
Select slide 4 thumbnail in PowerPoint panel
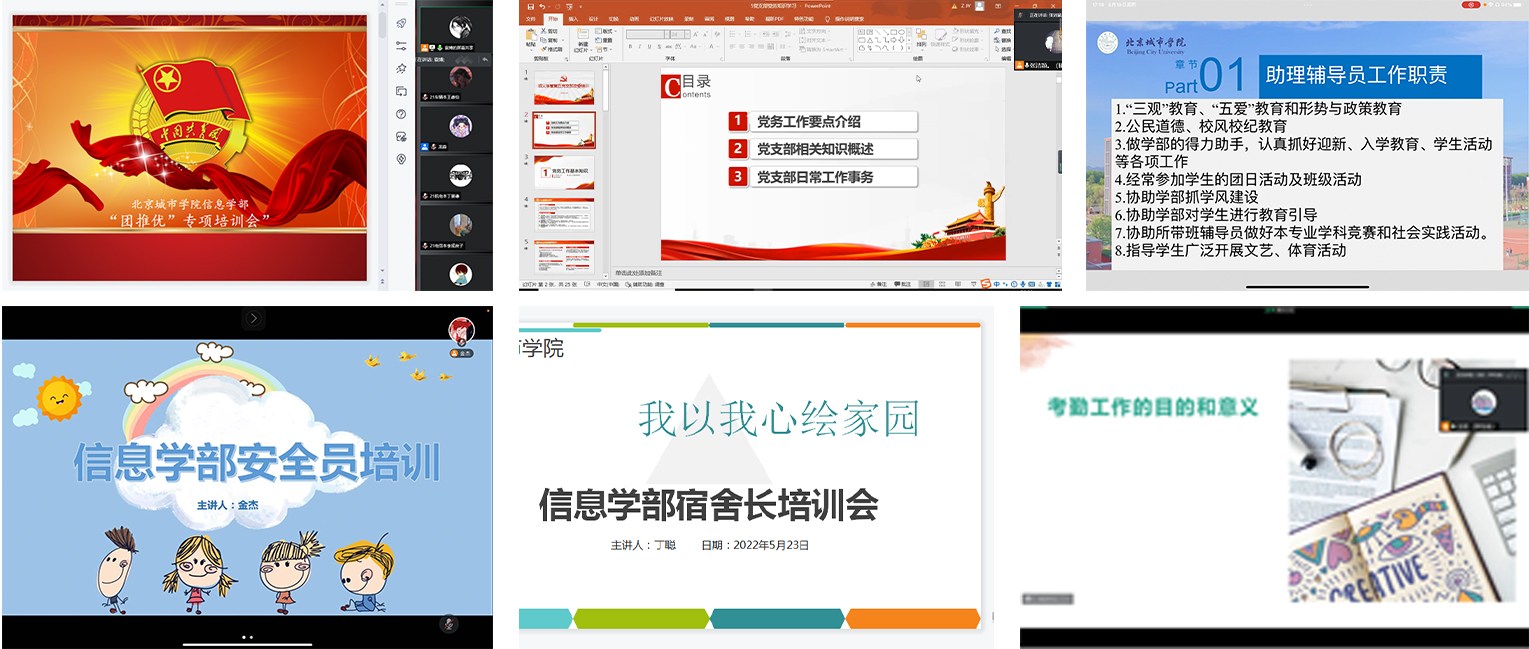pos(564,215)
